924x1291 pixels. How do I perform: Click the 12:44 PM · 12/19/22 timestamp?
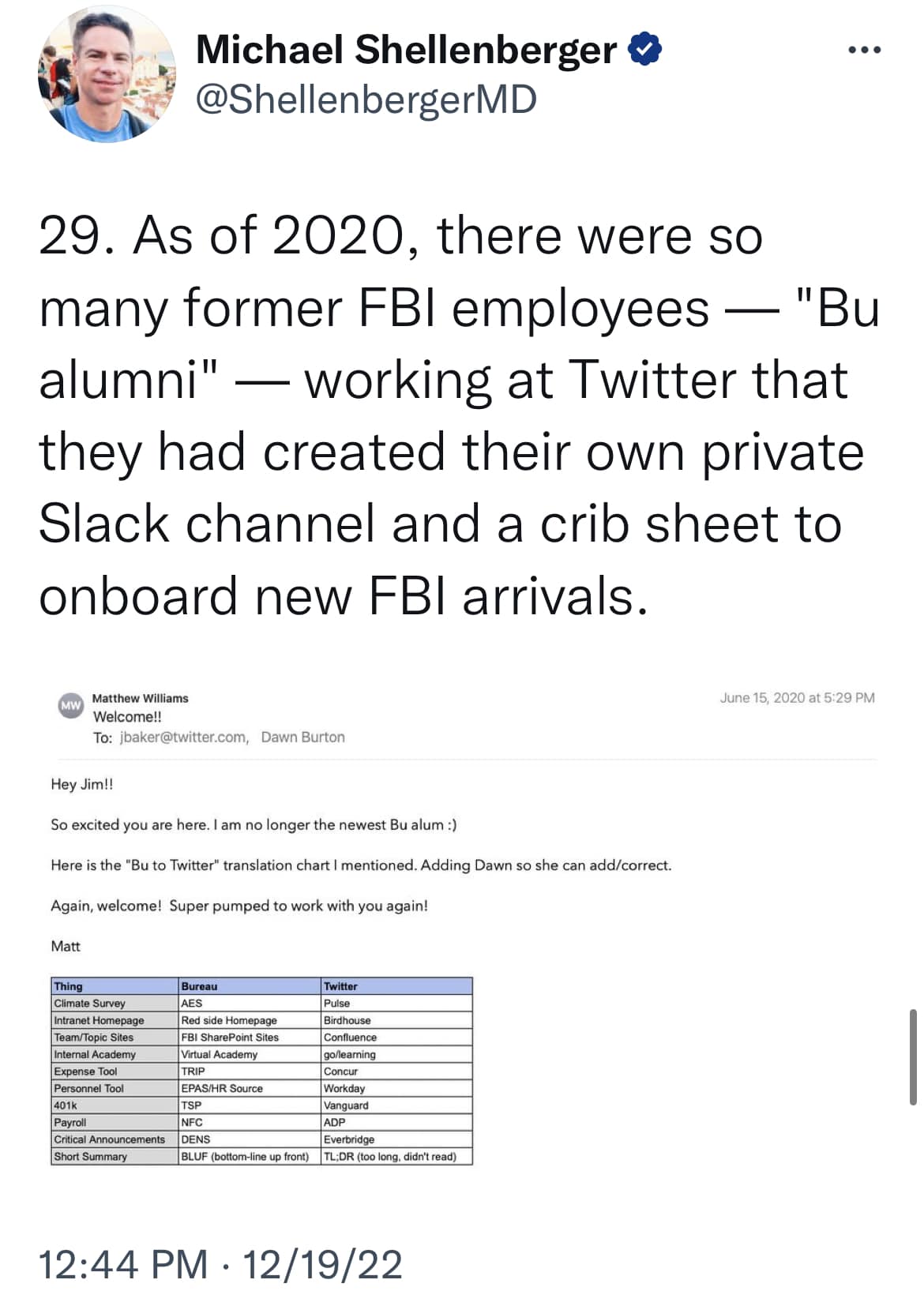220,1264
